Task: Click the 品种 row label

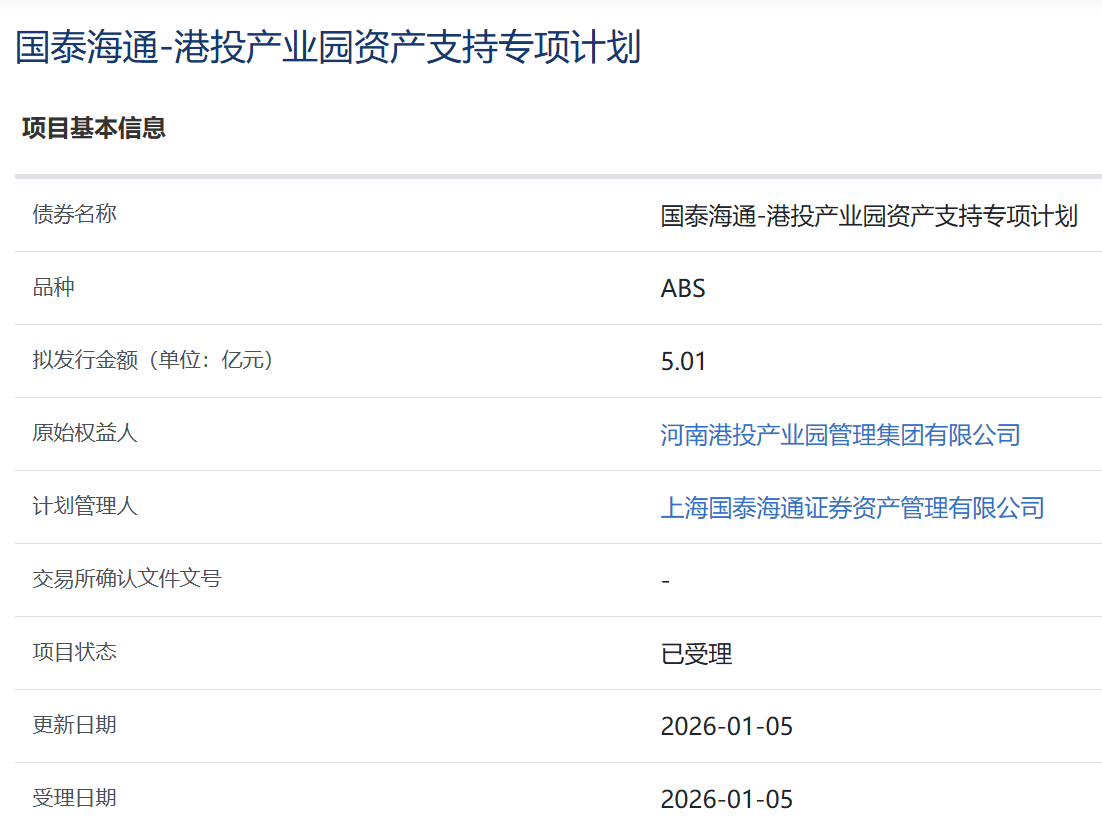Action: (54, 287)
